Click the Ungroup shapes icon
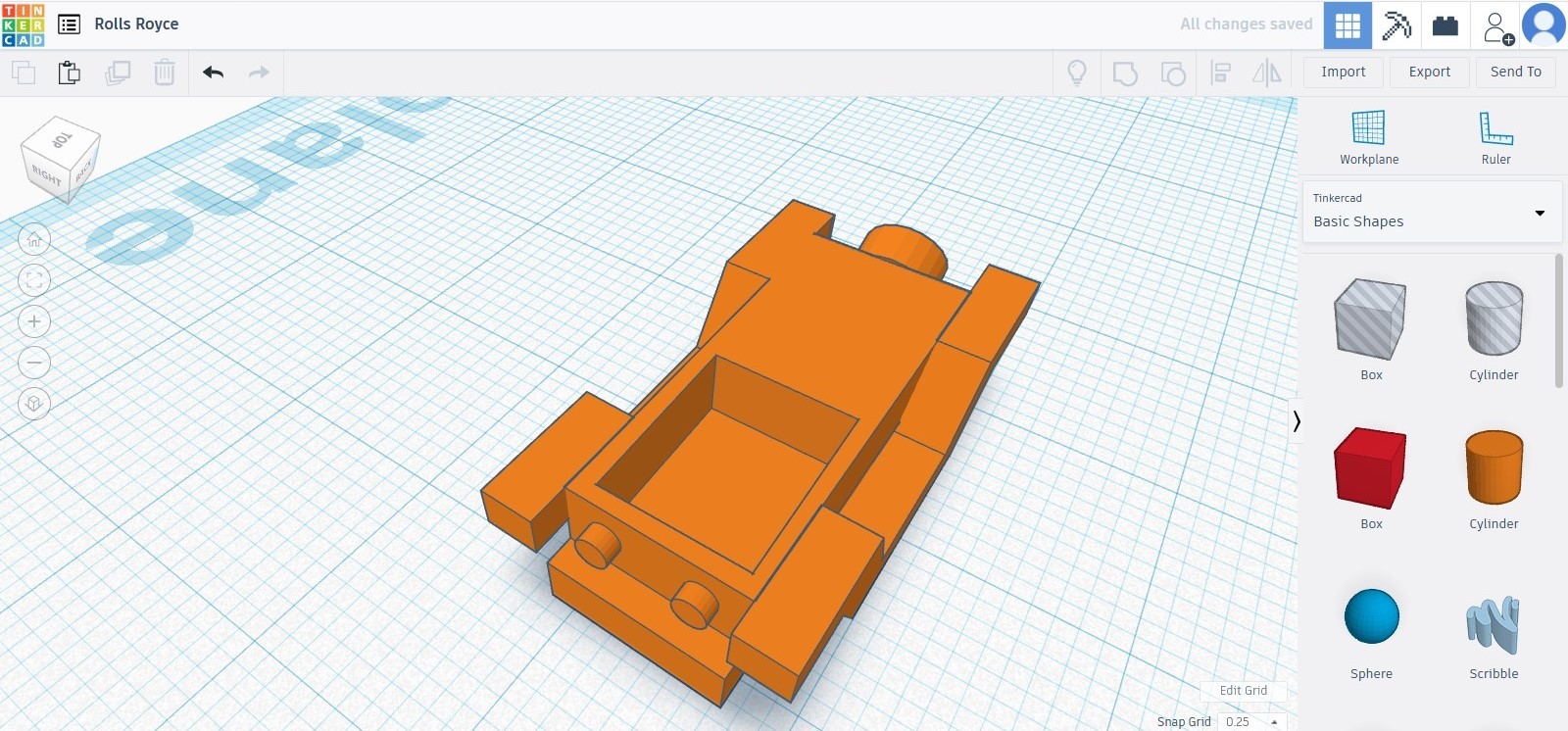The width and height of the screenshot is (1568, 731). [x=1173, y=73]
